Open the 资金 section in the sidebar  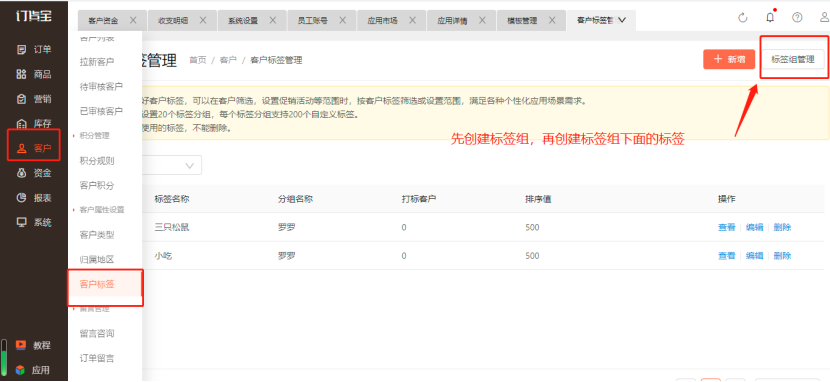(34, 172)
